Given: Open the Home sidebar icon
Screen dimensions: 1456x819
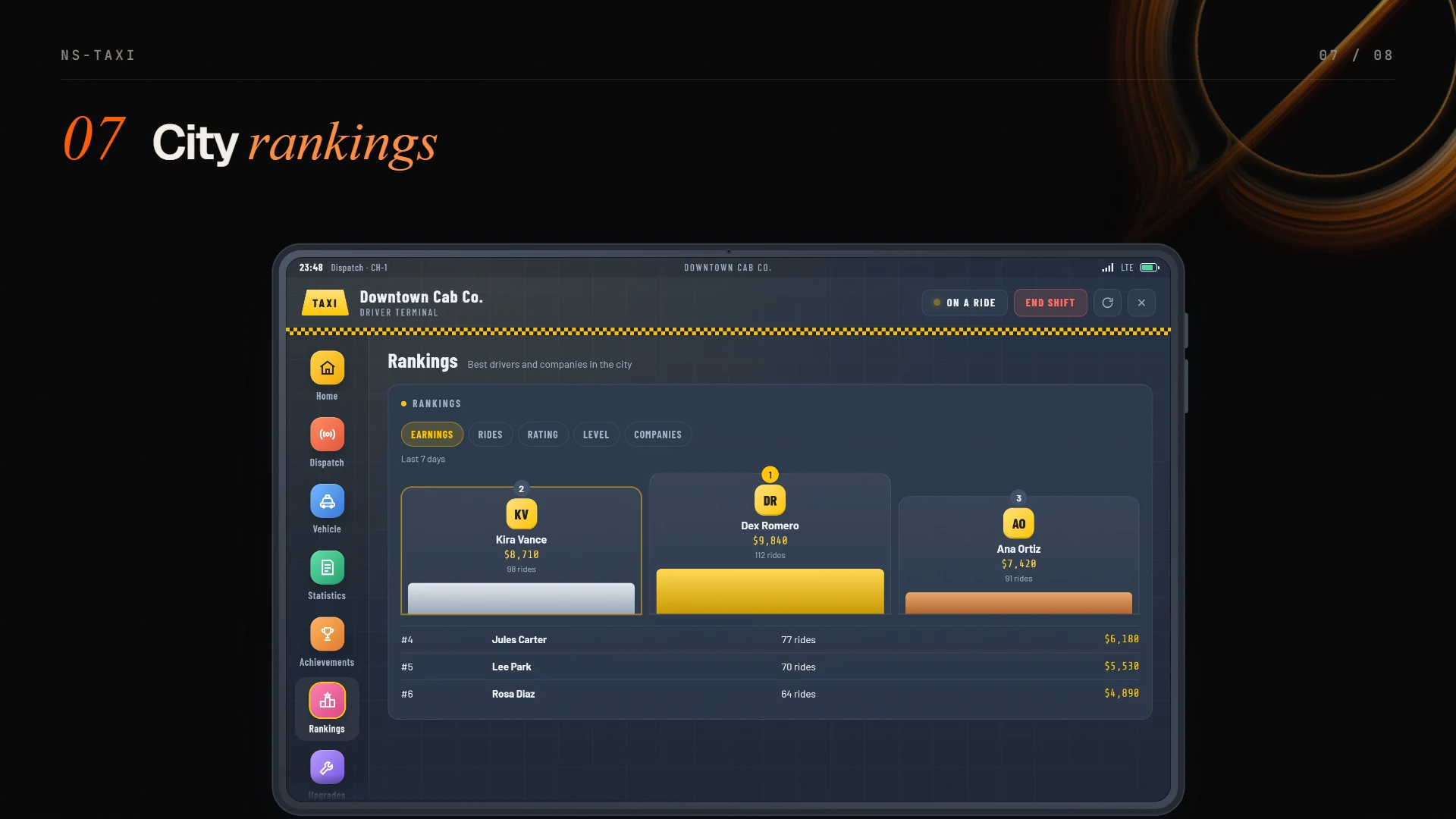Looking at the screenshot, I should click(x=327, y=368).
